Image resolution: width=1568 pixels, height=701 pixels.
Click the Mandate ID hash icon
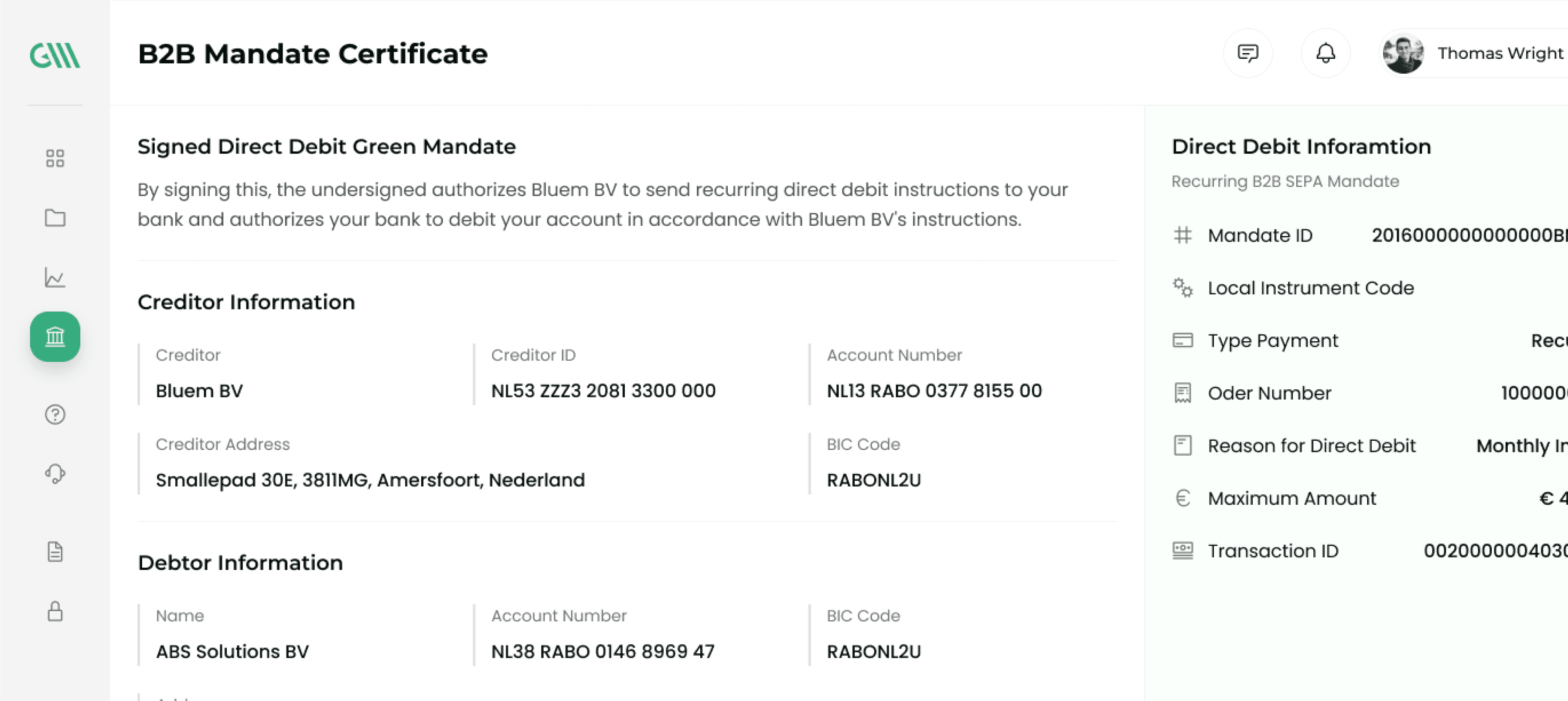[x=1183, y=235]
